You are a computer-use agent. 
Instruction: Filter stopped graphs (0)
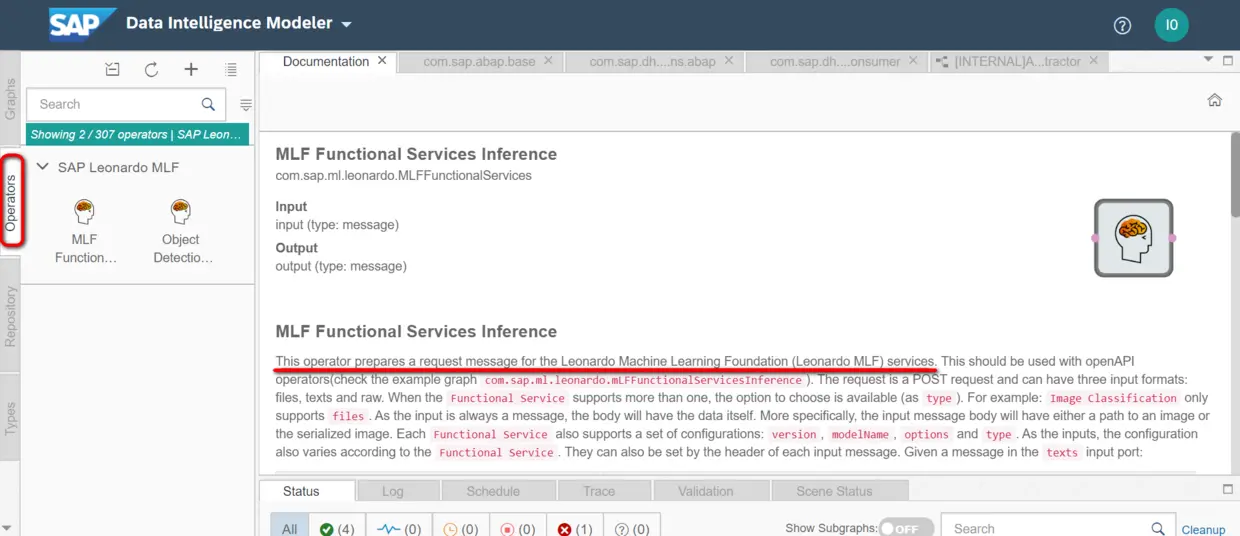(x=519, y=528)
